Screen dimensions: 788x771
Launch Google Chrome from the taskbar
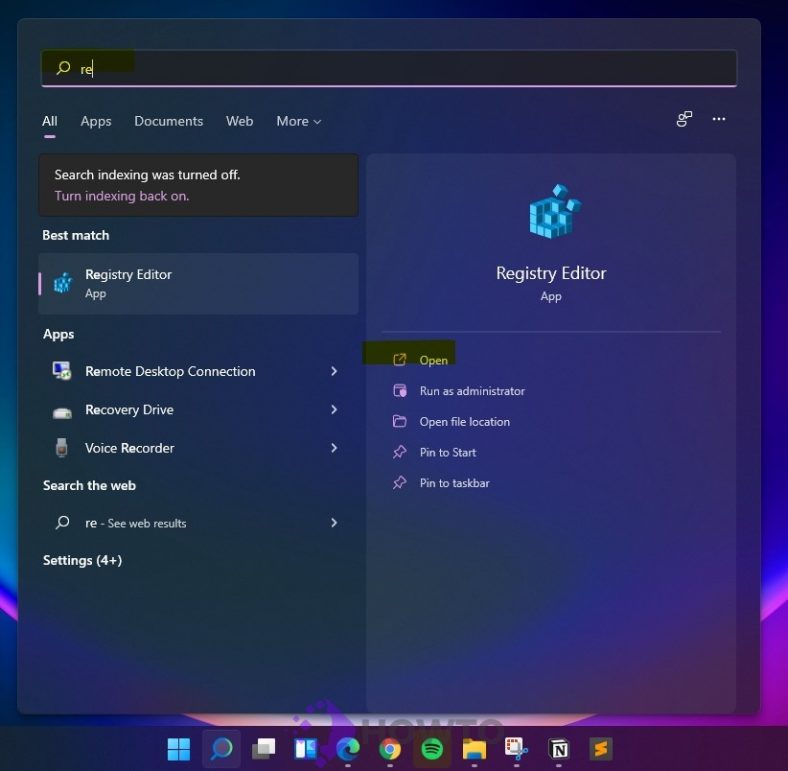click(390, 749)
